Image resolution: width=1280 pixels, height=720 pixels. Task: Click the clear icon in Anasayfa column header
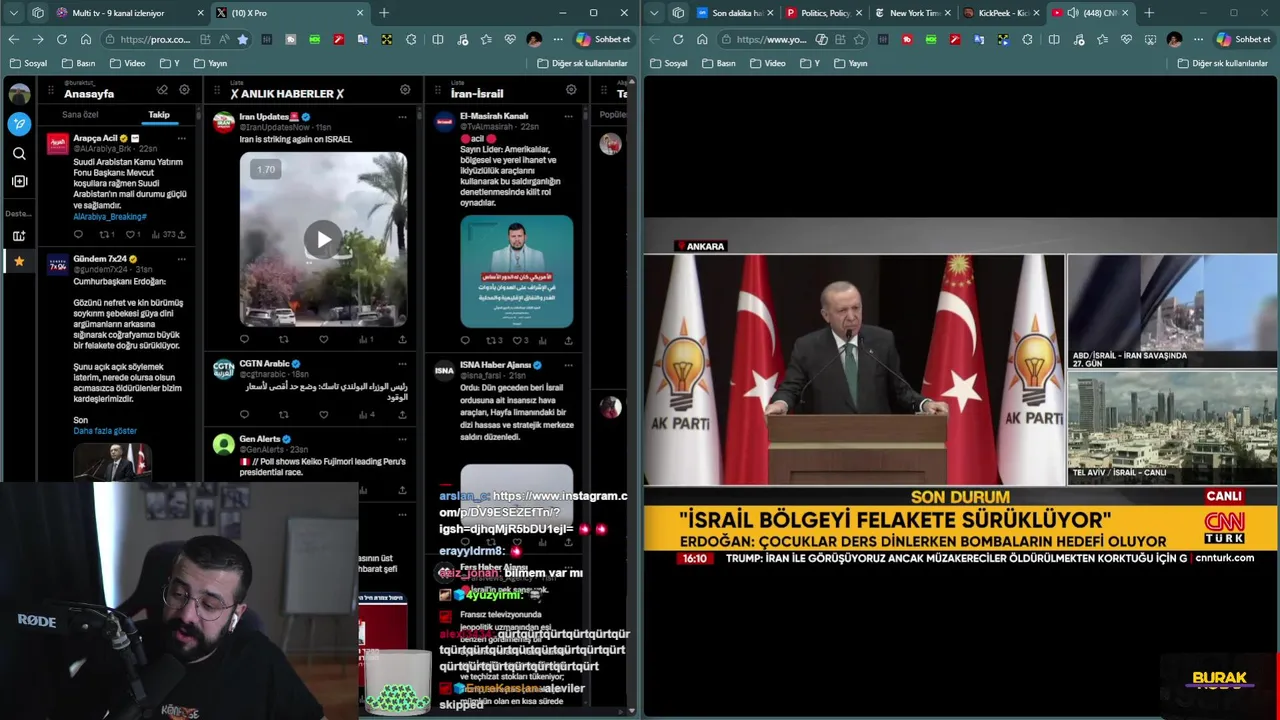(164, 89)
